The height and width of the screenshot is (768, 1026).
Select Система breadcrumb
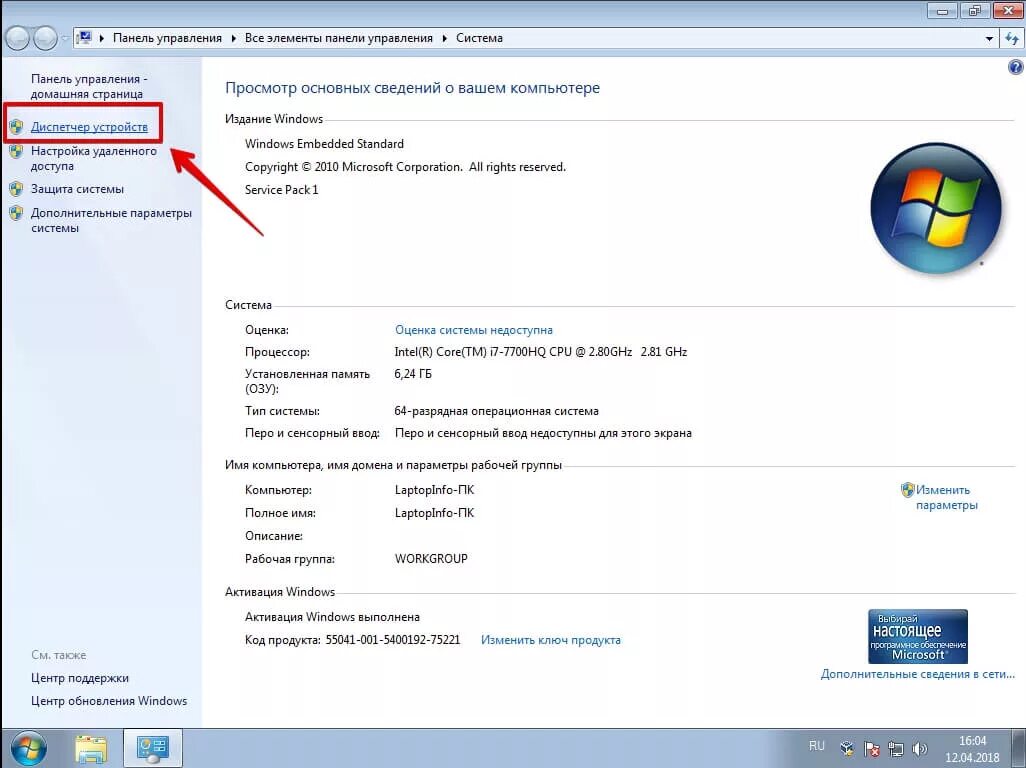pyautogui.click(x=480, y=38)
